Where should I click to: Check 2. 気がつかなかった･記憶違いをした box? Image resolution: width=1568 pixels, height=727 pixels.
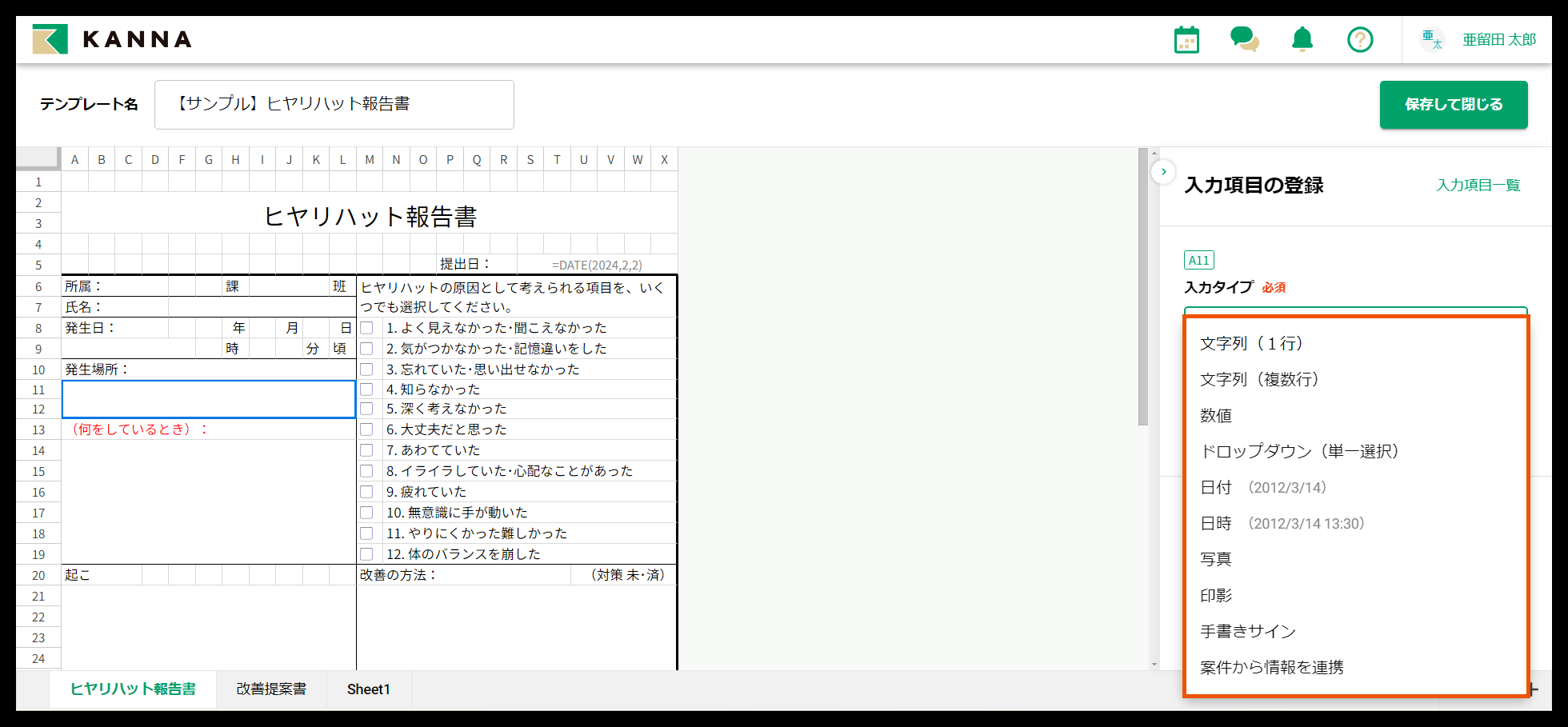click(366, 349)
